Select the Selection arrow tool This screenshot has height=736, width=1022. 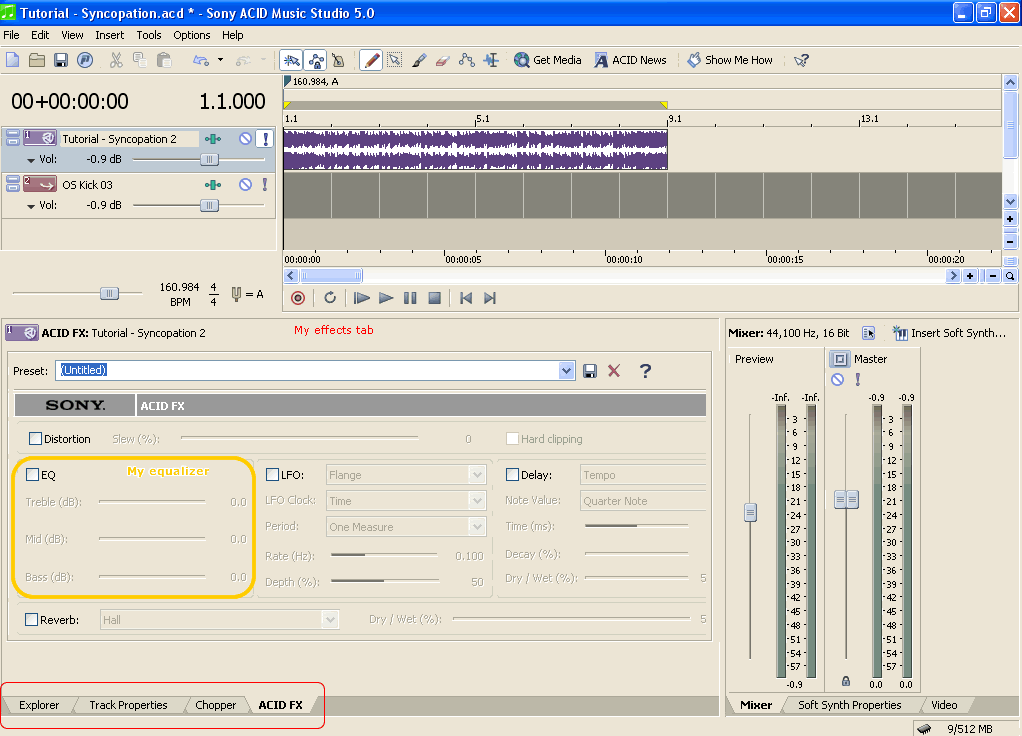[x=394, y=60]
